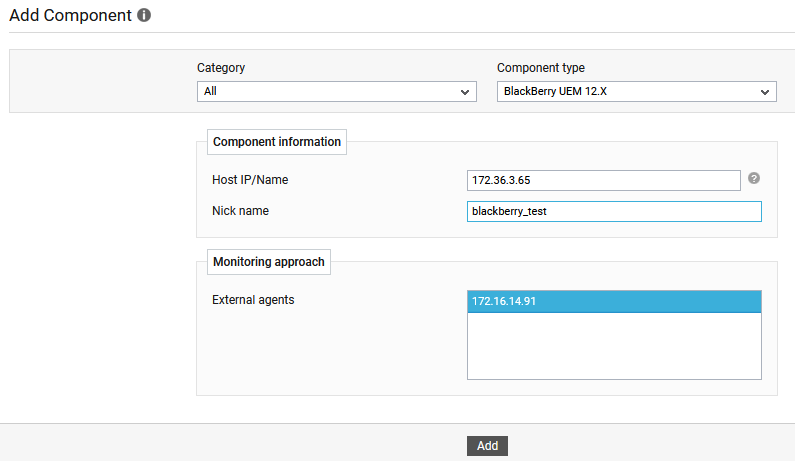This screenshot has width=795, height=461.
Task: Click the info icon beside Add Component
Action: click(144, 15)
